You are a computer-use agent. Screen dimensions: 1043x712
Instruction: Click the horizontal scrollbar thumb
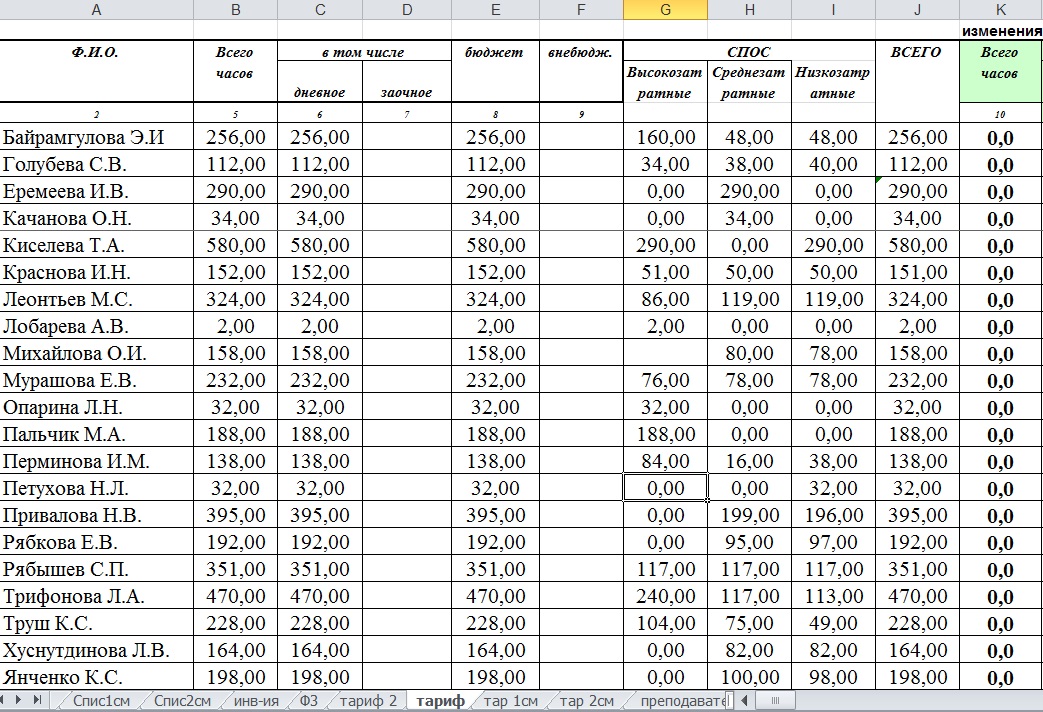click(x=775, y=700)
